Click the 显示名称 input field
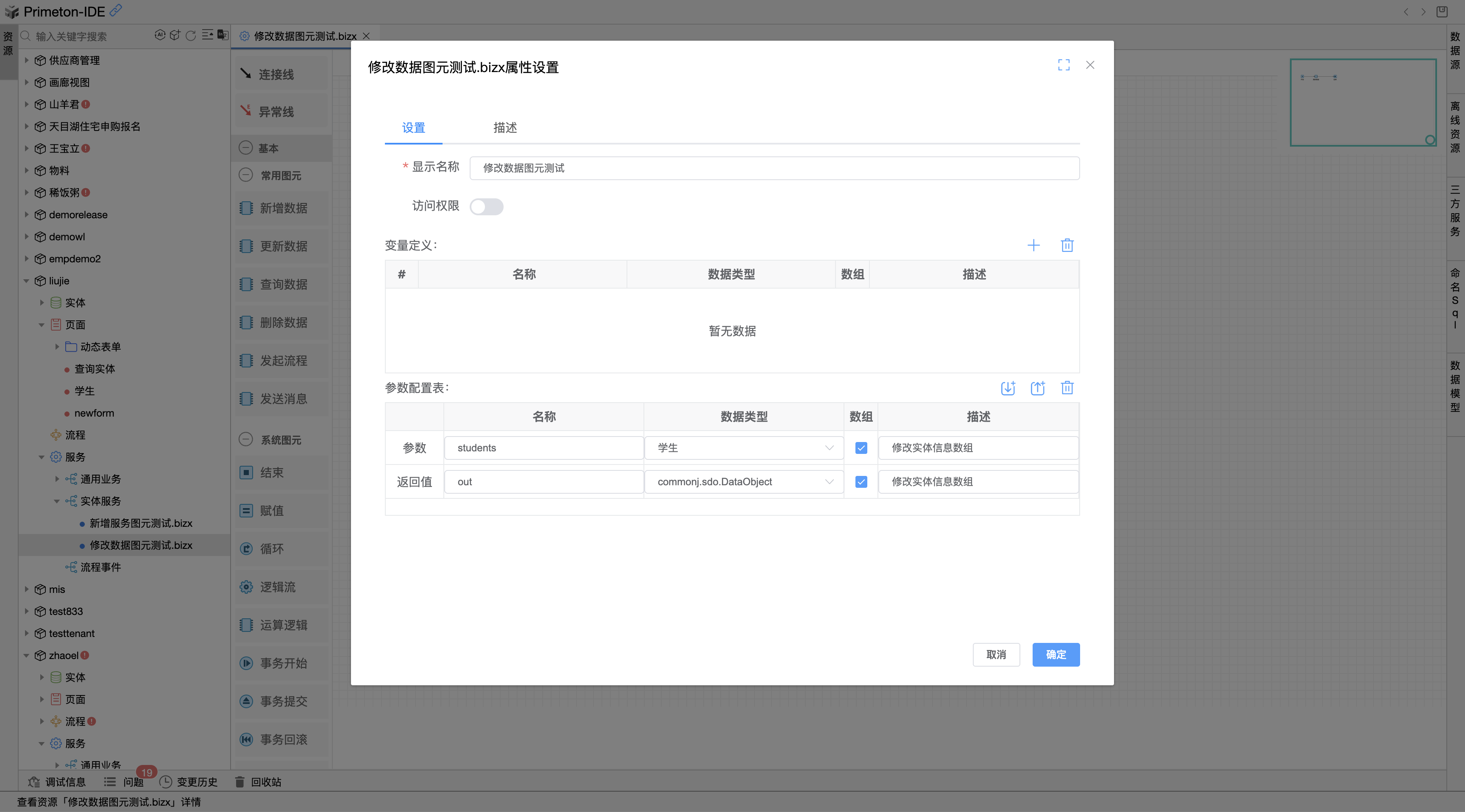 pyautogui.click(x=774, y=168)
